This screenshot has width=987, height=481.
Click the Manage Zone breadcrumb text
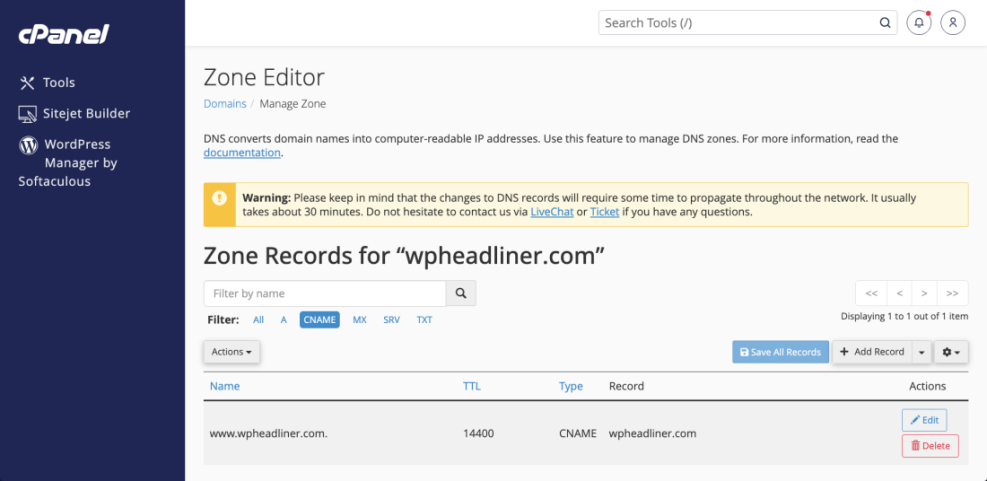[x=293, y=104]
